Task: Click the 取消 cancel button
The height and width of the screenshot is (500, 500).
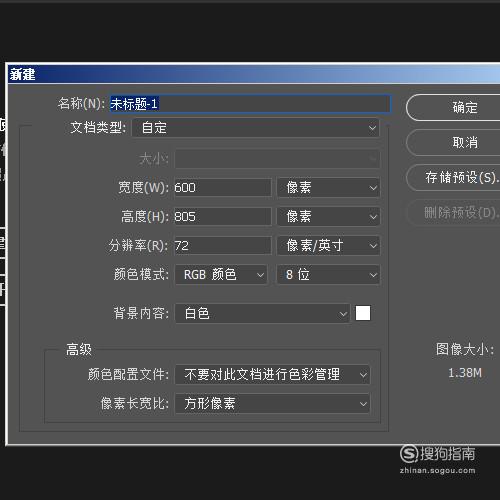Action: pyautogui.click(x=453, y=143)
